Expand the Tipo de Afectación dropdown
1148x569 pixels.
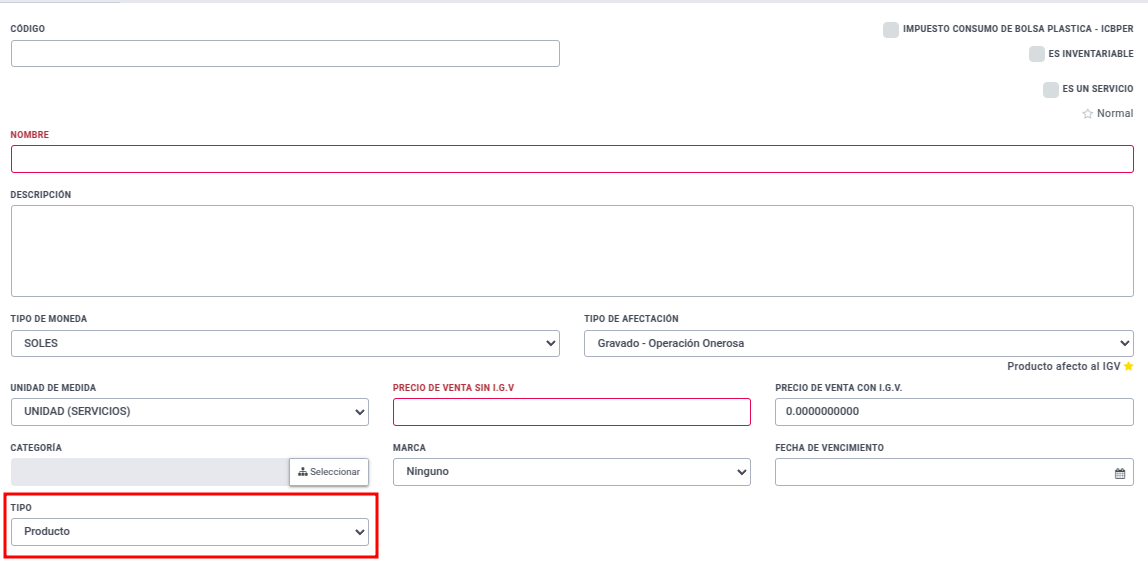[859, 343]
